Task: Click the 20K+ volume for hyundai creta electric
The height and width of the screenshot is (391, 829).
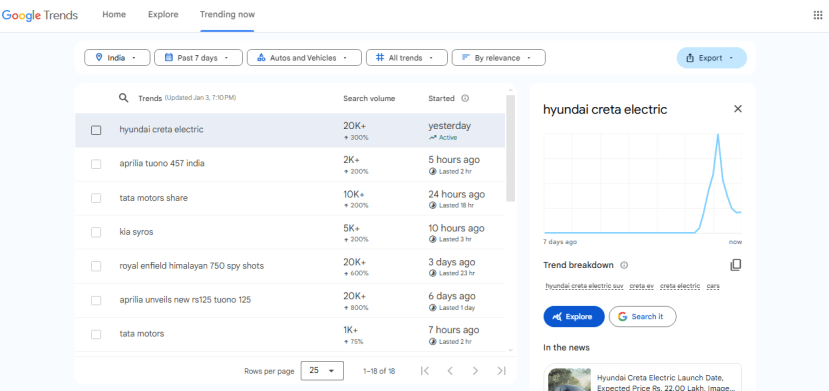Action: click(x=354, y=126)
